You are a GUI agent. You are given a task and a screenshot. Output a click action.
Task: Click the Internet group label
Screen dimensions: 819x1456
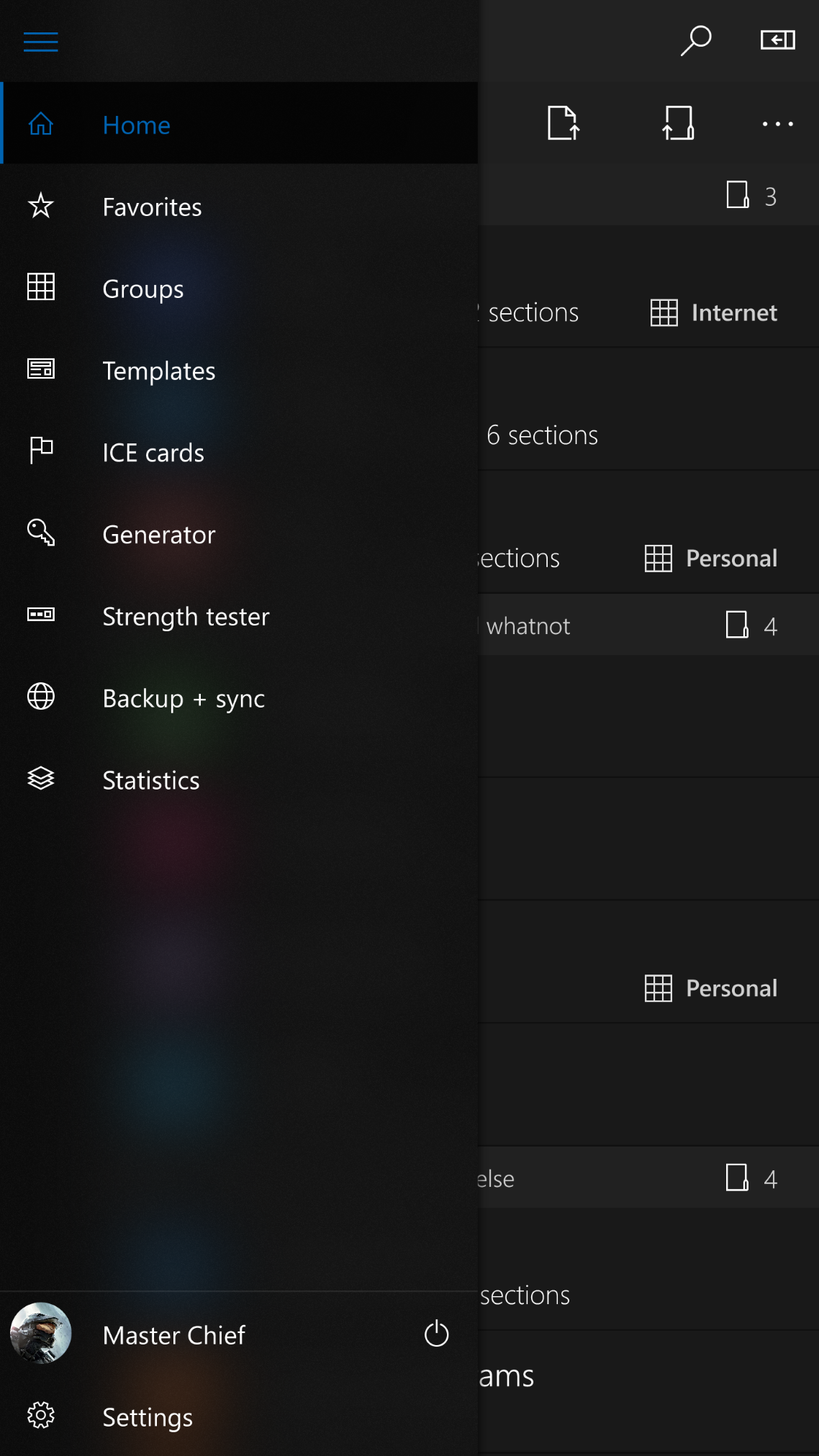point(733,313)
